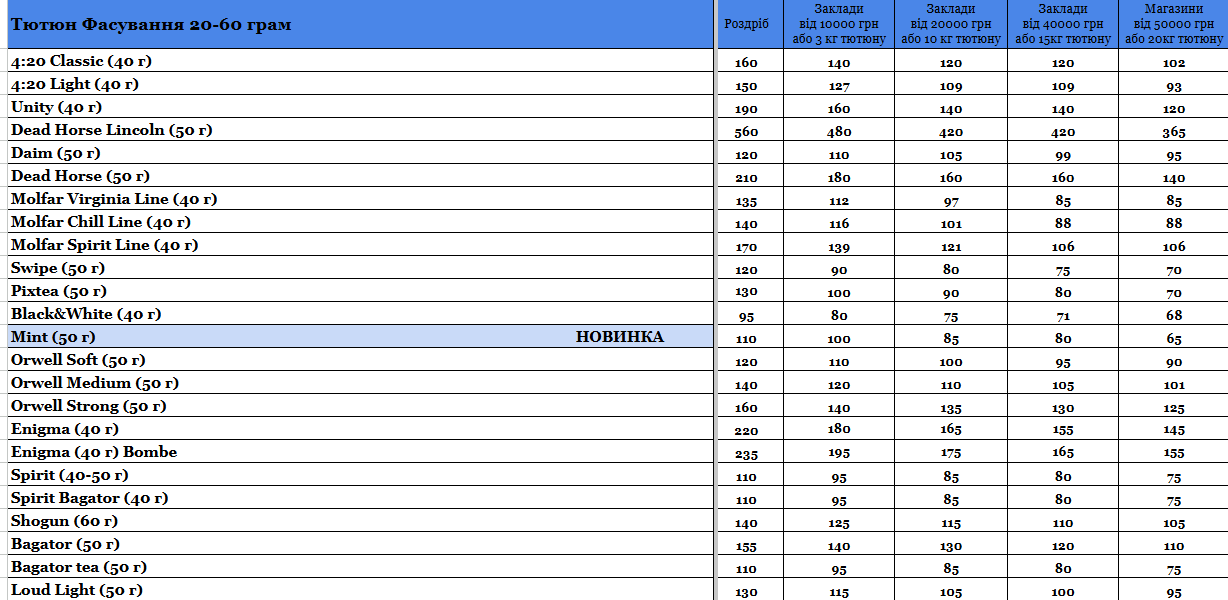Click the 'Магазини від 50000 грн' column header
Image resolution: width=1228 pixels, height=600 pixels.
point(1174,24)
